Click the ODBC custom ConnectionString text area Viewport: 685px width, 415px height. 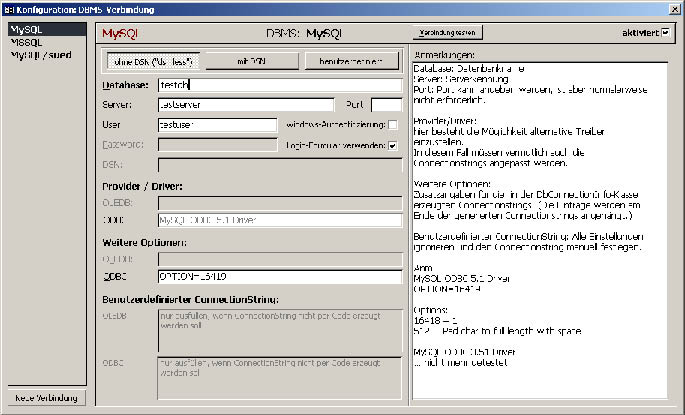(x=280, y=378)
